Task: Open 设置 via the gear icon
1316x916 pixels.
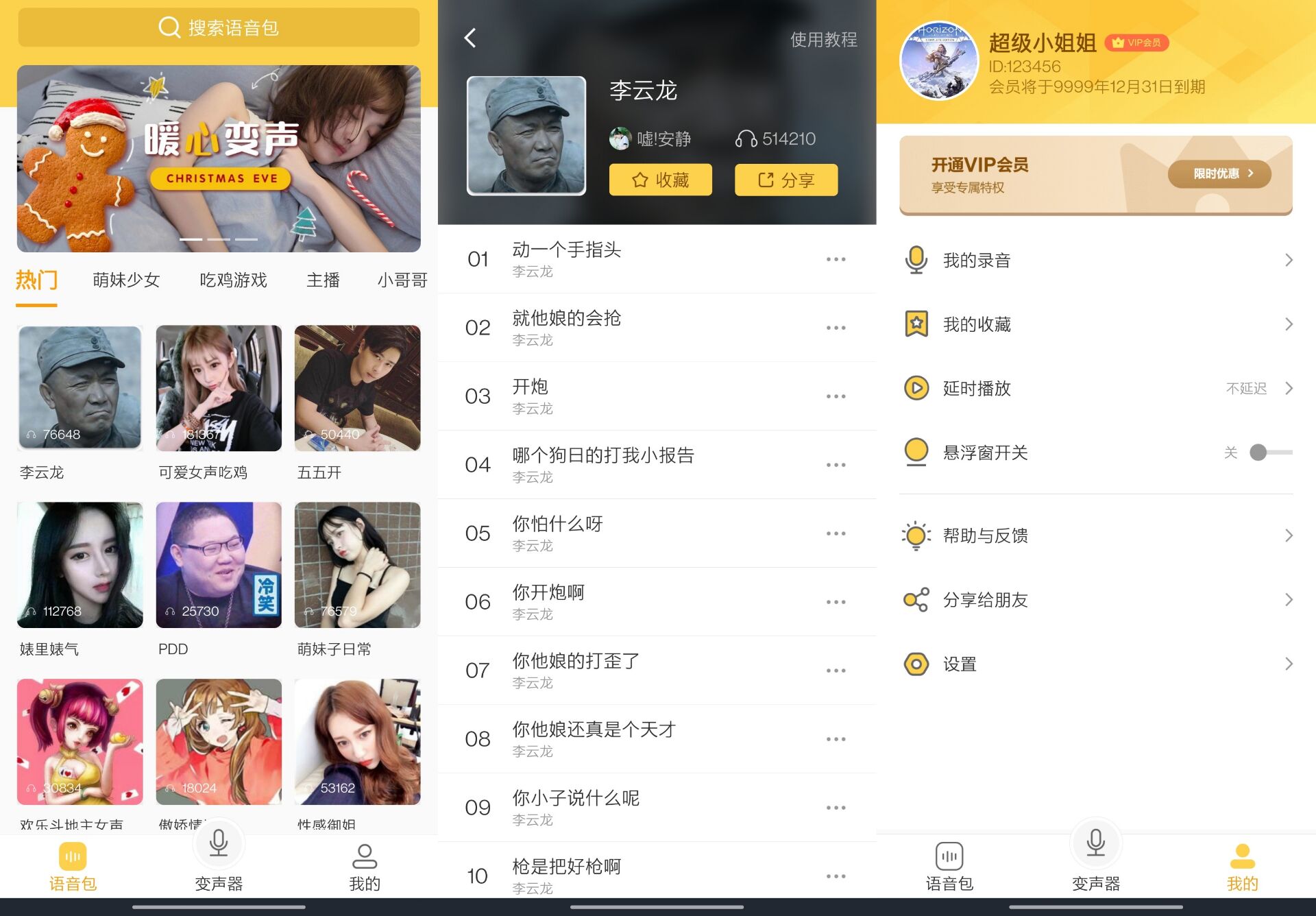Action: pyautogui.click(x=916, y=664)
